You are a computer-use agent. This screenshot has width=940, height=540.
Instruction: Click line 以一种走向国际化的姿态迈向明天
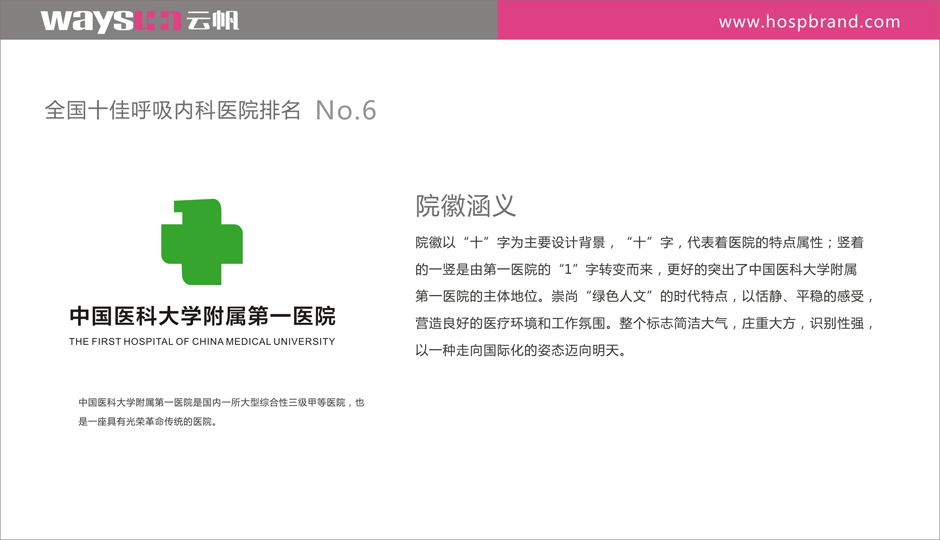pyautogui.click(x=521, y=350)
